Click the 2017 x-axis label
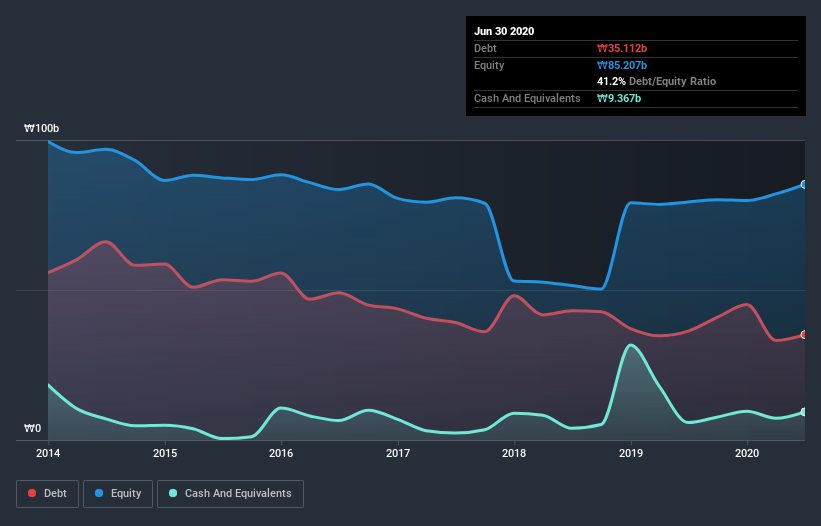This screenshot has height=526, width=821. pos(398,453)
